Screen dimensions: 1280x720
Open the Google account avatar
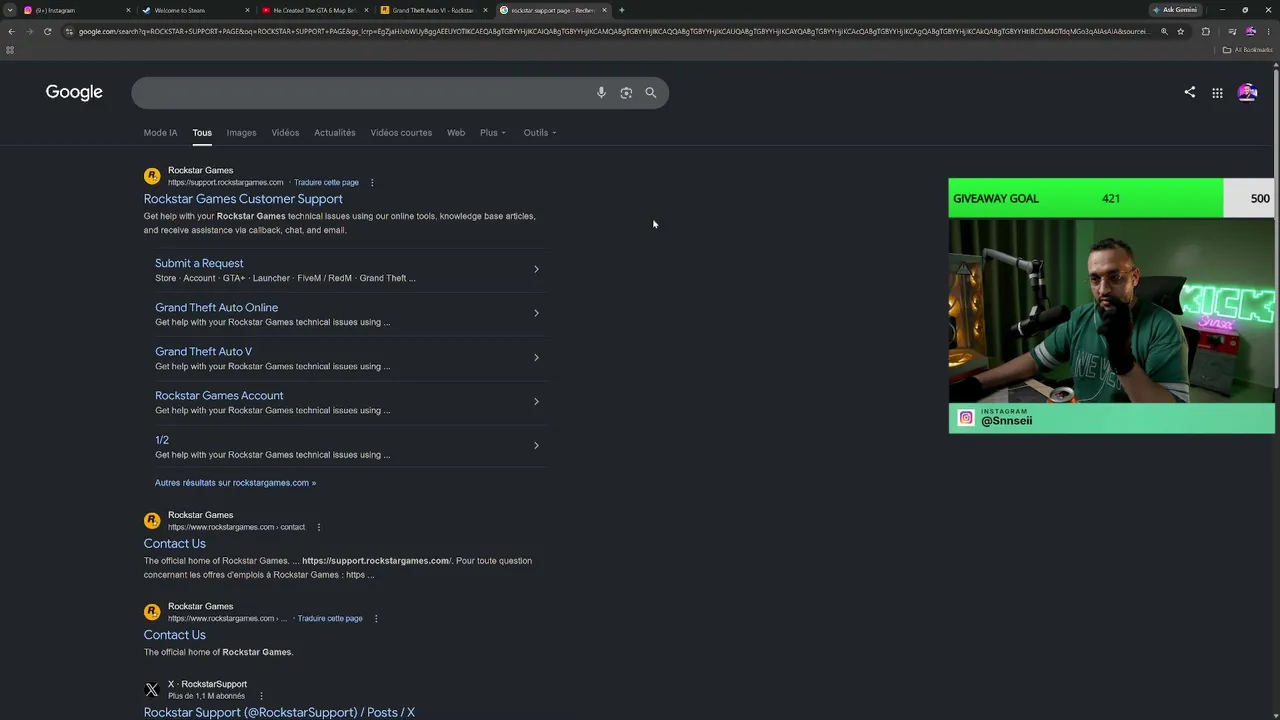pos(1247,92)
